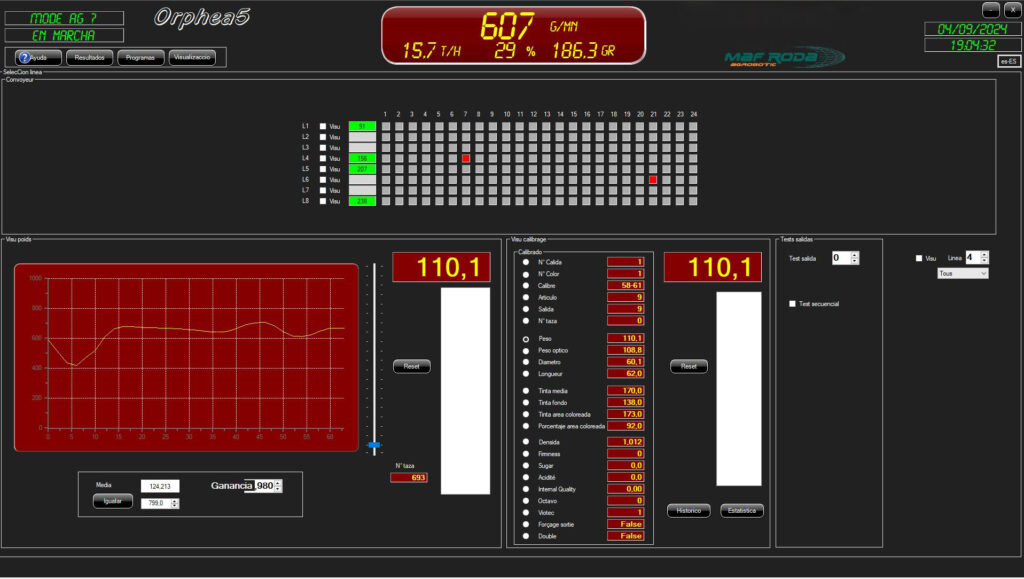Choose the Tinta media radio option

pos(527,390)
